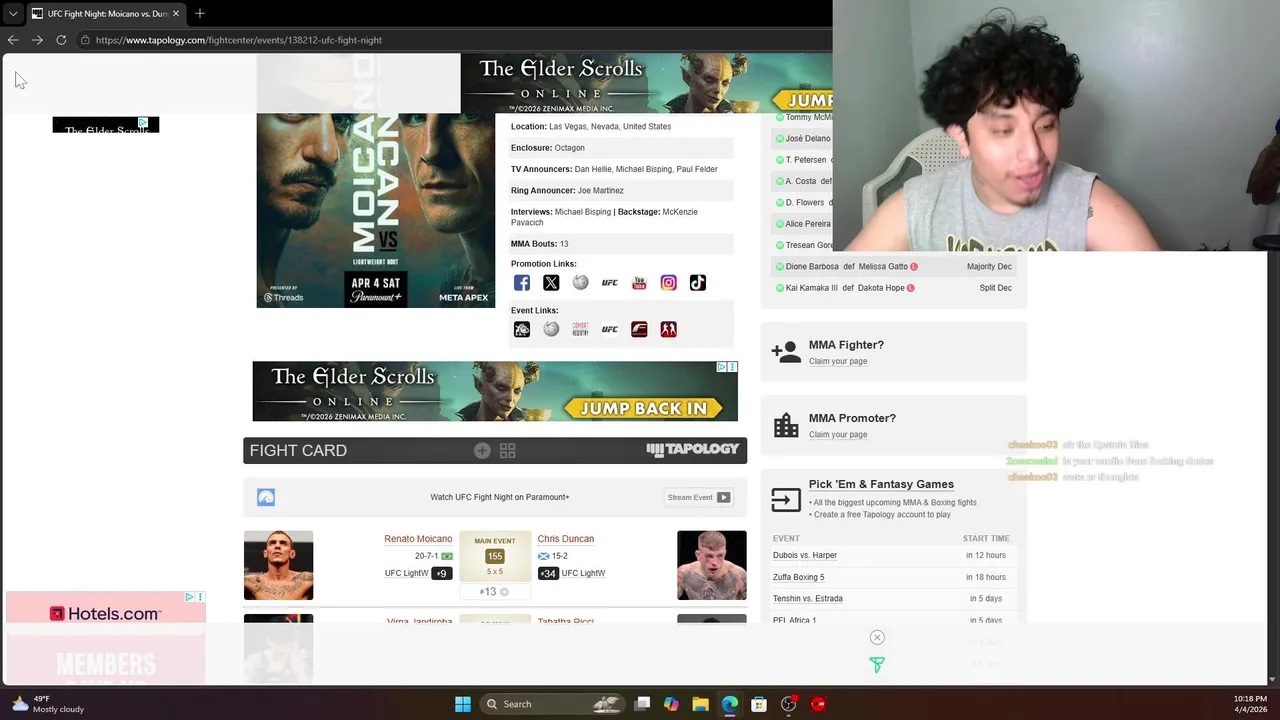1280x720 pixels.
Task: Click the MMA Promoter building icon
Action: (786, 425)
